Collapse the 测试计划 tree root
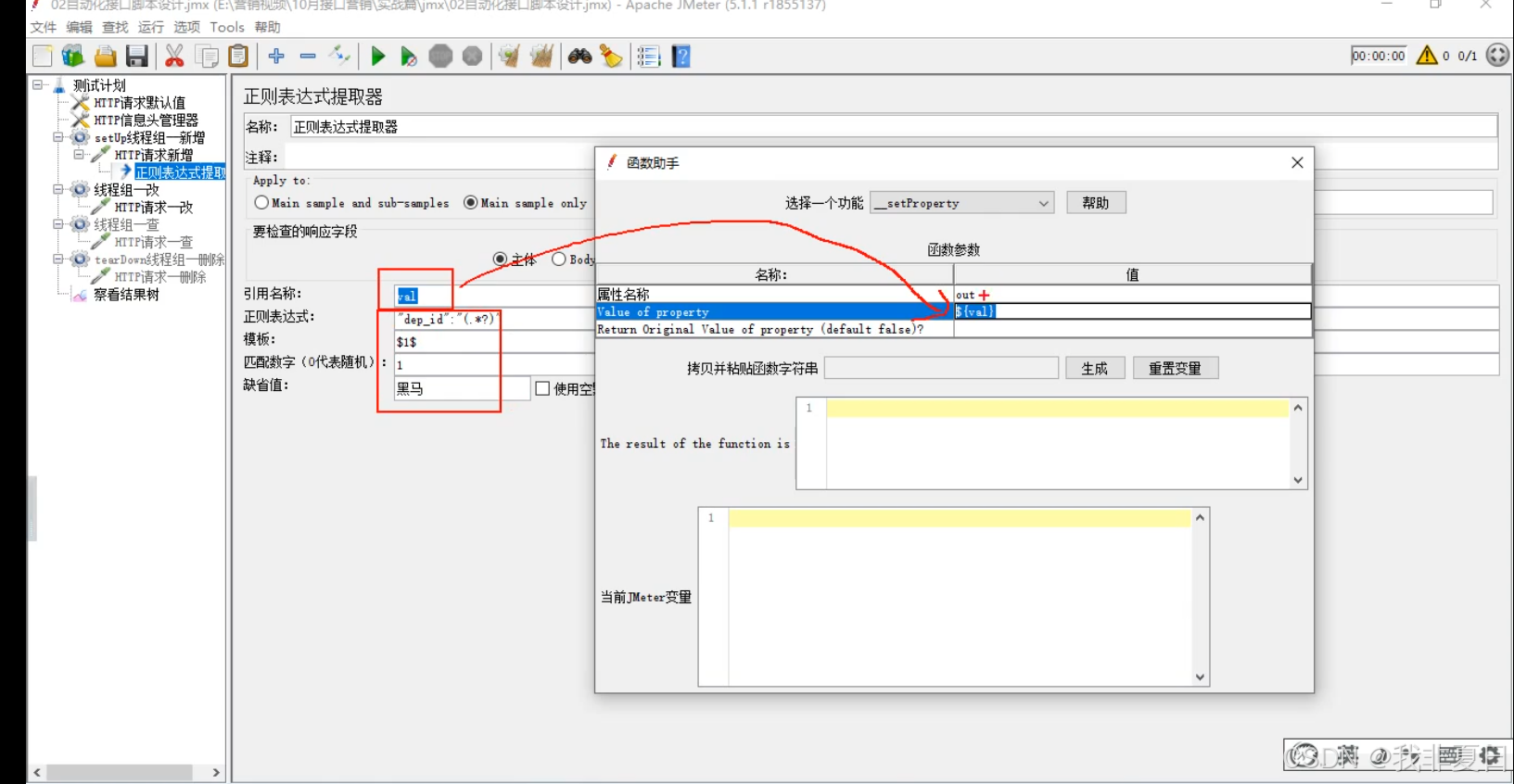This screenshot has width=1514, height=784. click(38, 84)
